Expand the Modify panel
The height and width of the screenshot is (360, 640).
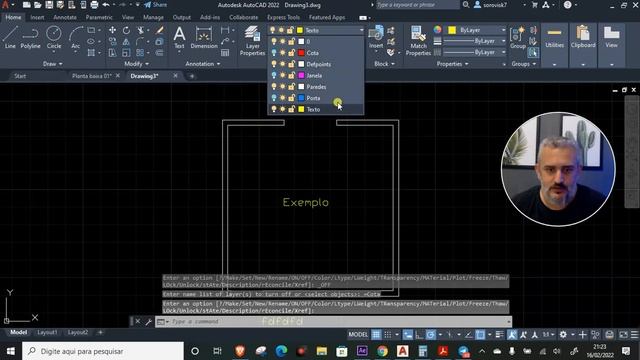[x=136, y=64]
